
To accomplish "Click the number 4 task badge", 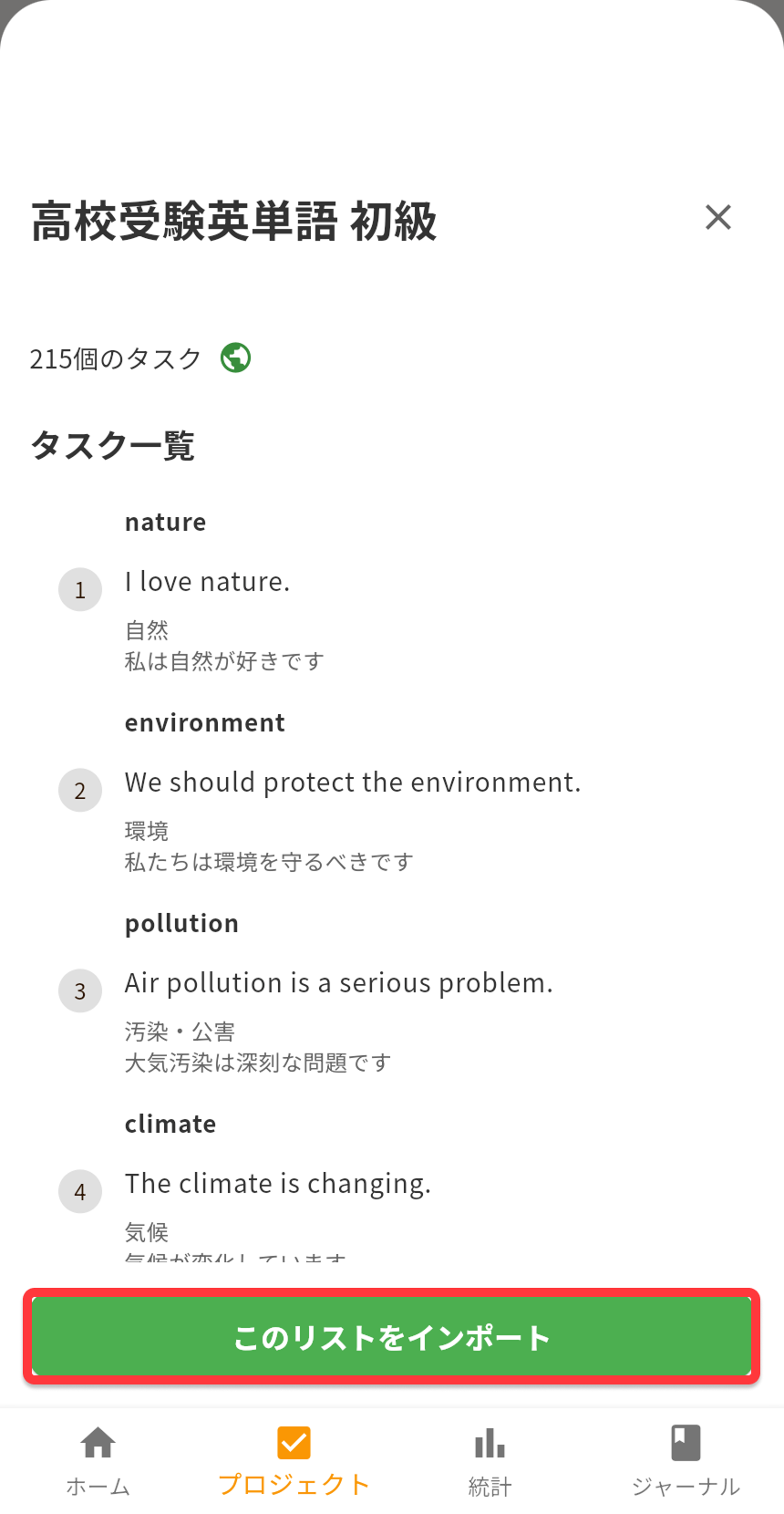I will tap(80, 1191).
